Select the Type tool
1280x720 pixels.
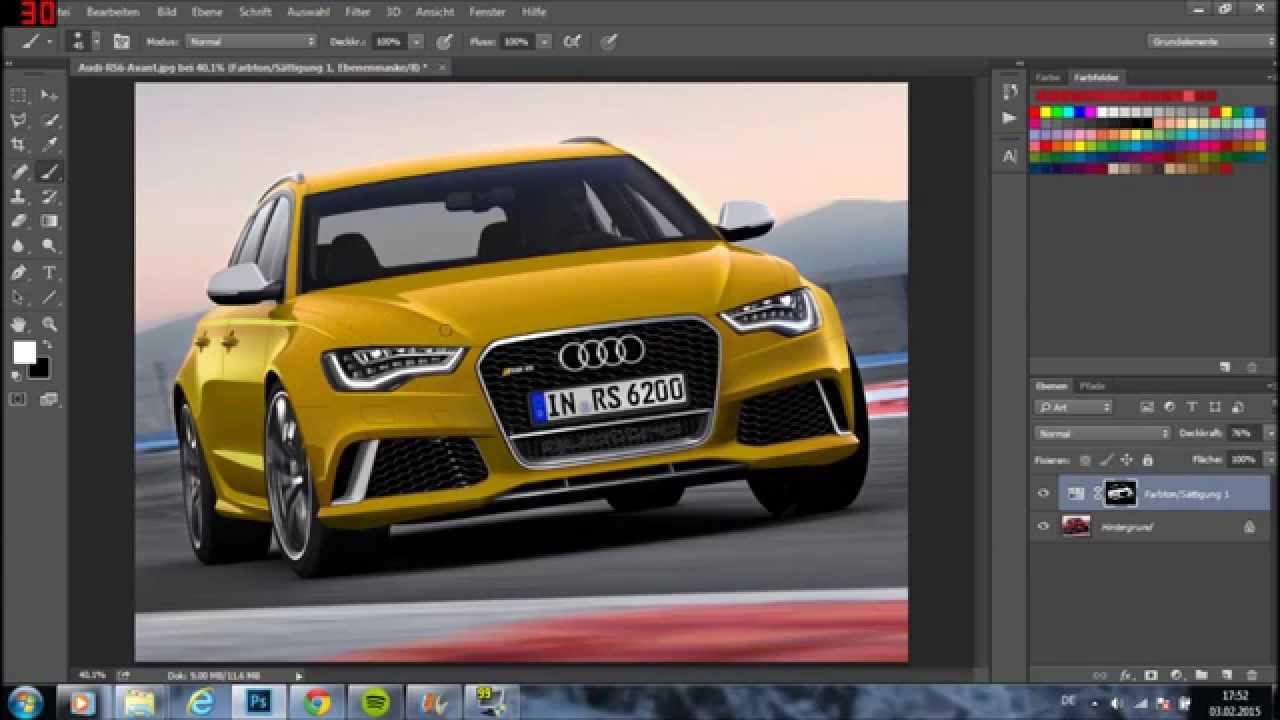coord(49,273)
